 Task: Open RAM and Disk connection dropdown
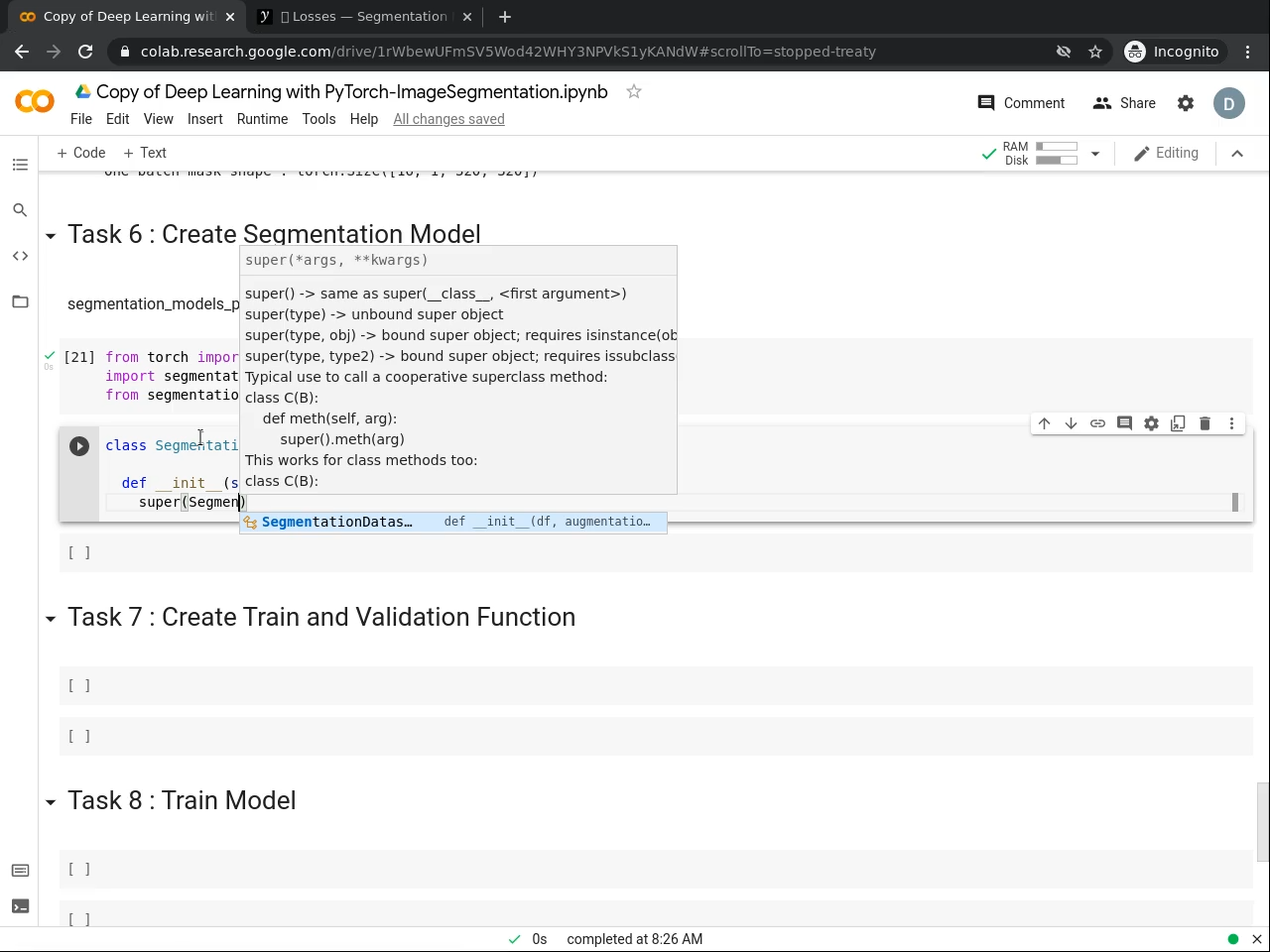coord(1095,154)
